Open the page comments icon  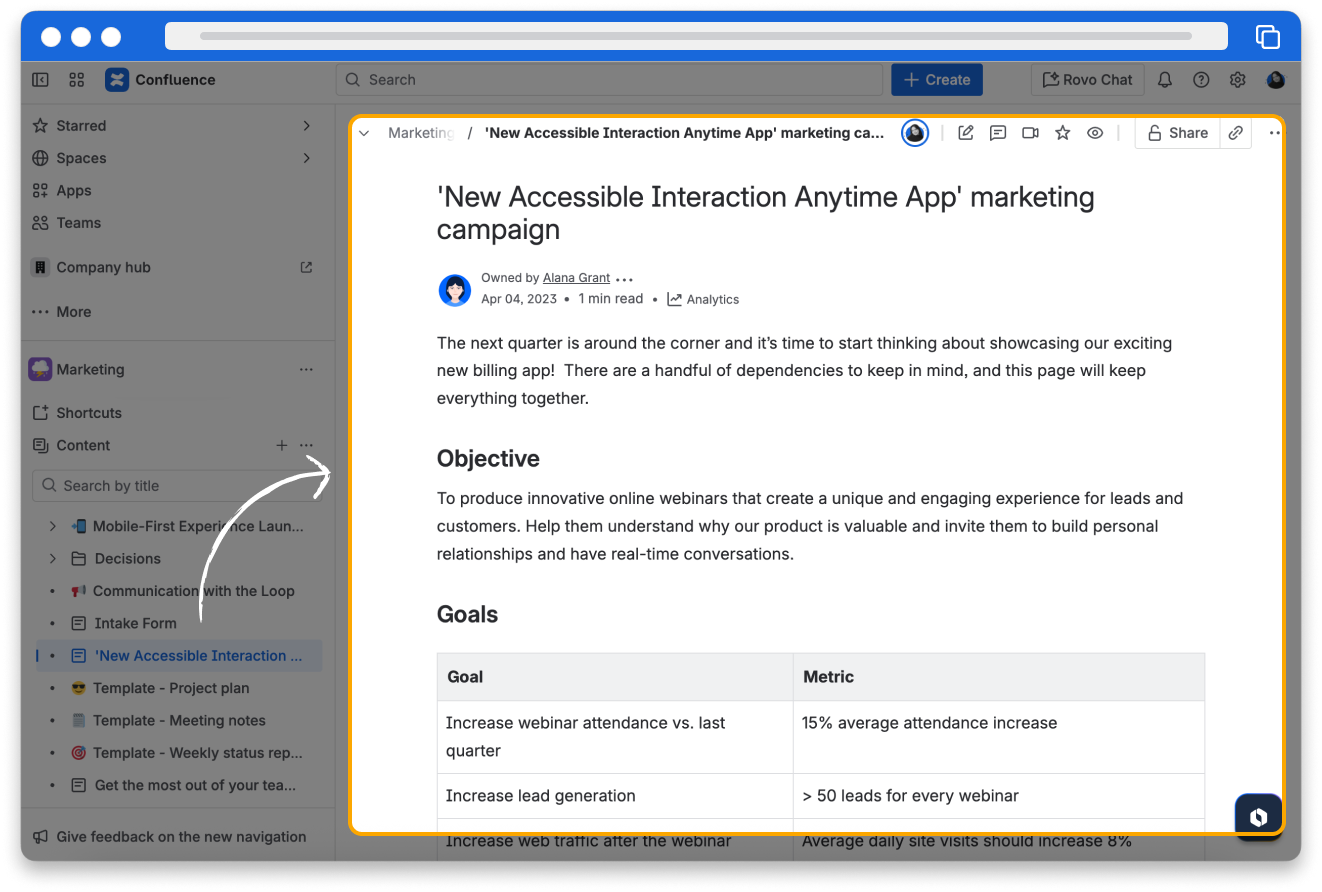point(998,133)
